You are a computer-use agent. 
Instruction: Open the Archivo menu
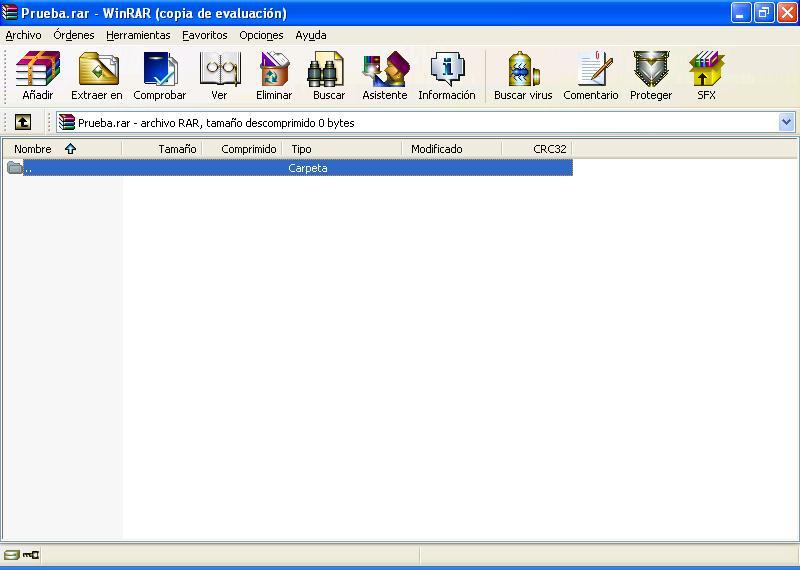[x=23, y=35]
